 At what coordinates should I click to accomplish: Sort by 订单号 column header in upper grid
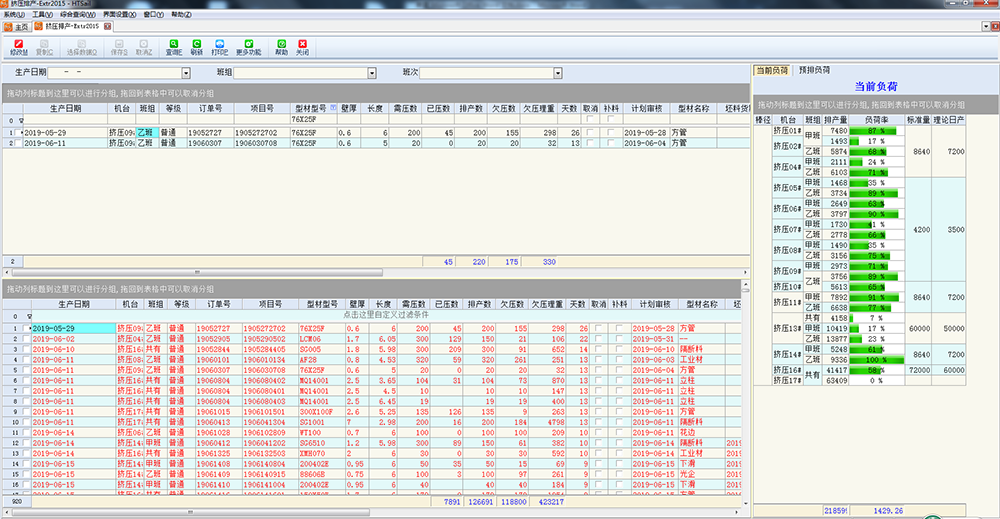click(x=210, y=107)
